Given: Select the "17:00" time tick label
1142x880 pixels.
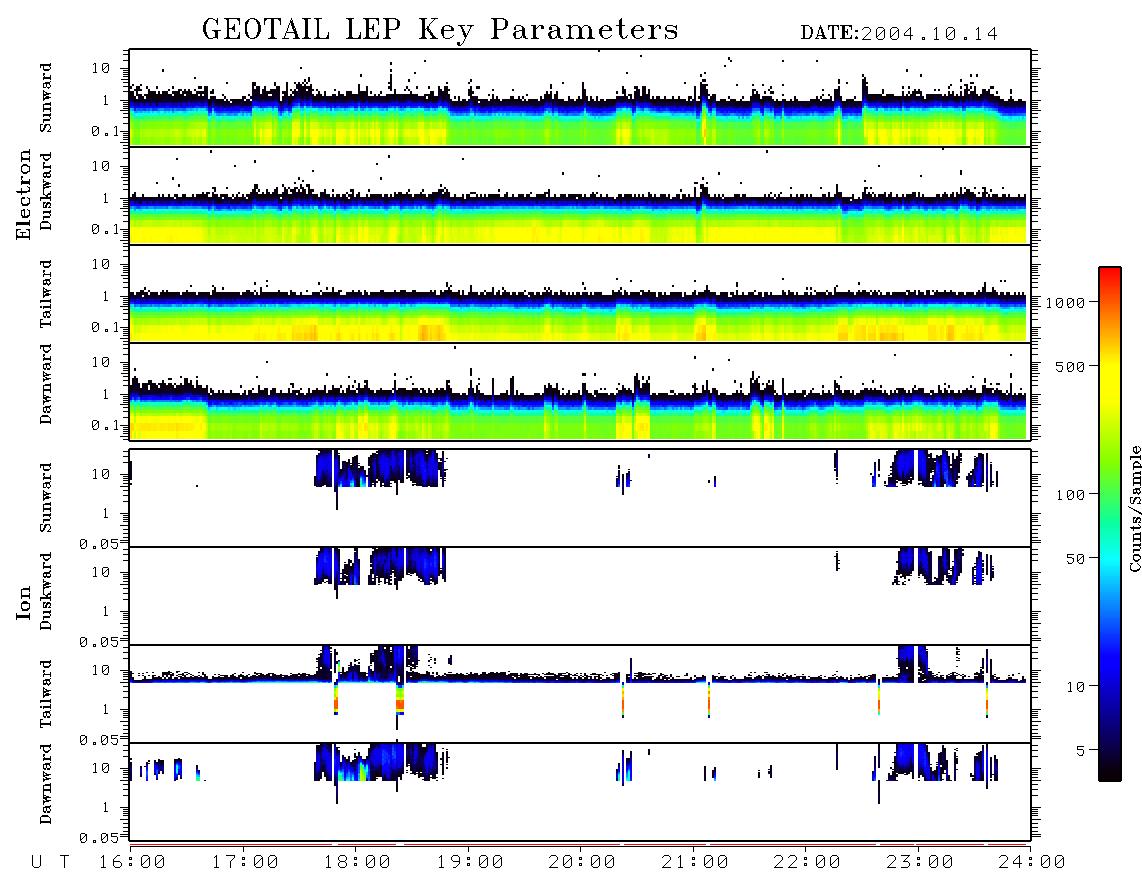Looking at the screenshot, I should click(x=245, y=863).
